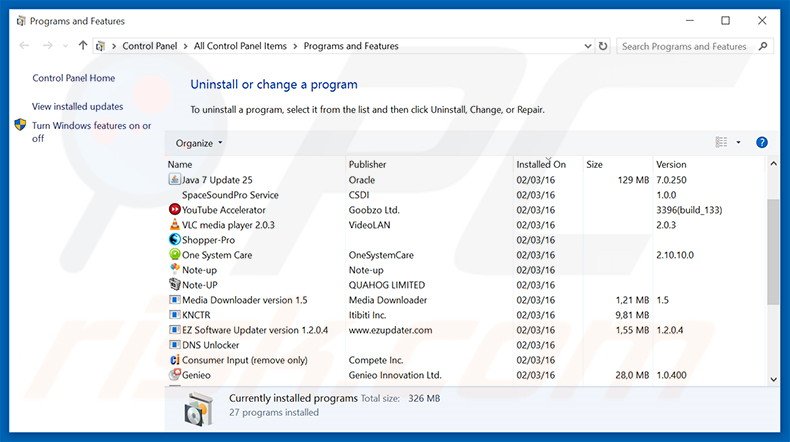Open the view options dropdown arrow
This screenshot has width=790, height=442.
point(738,143)
